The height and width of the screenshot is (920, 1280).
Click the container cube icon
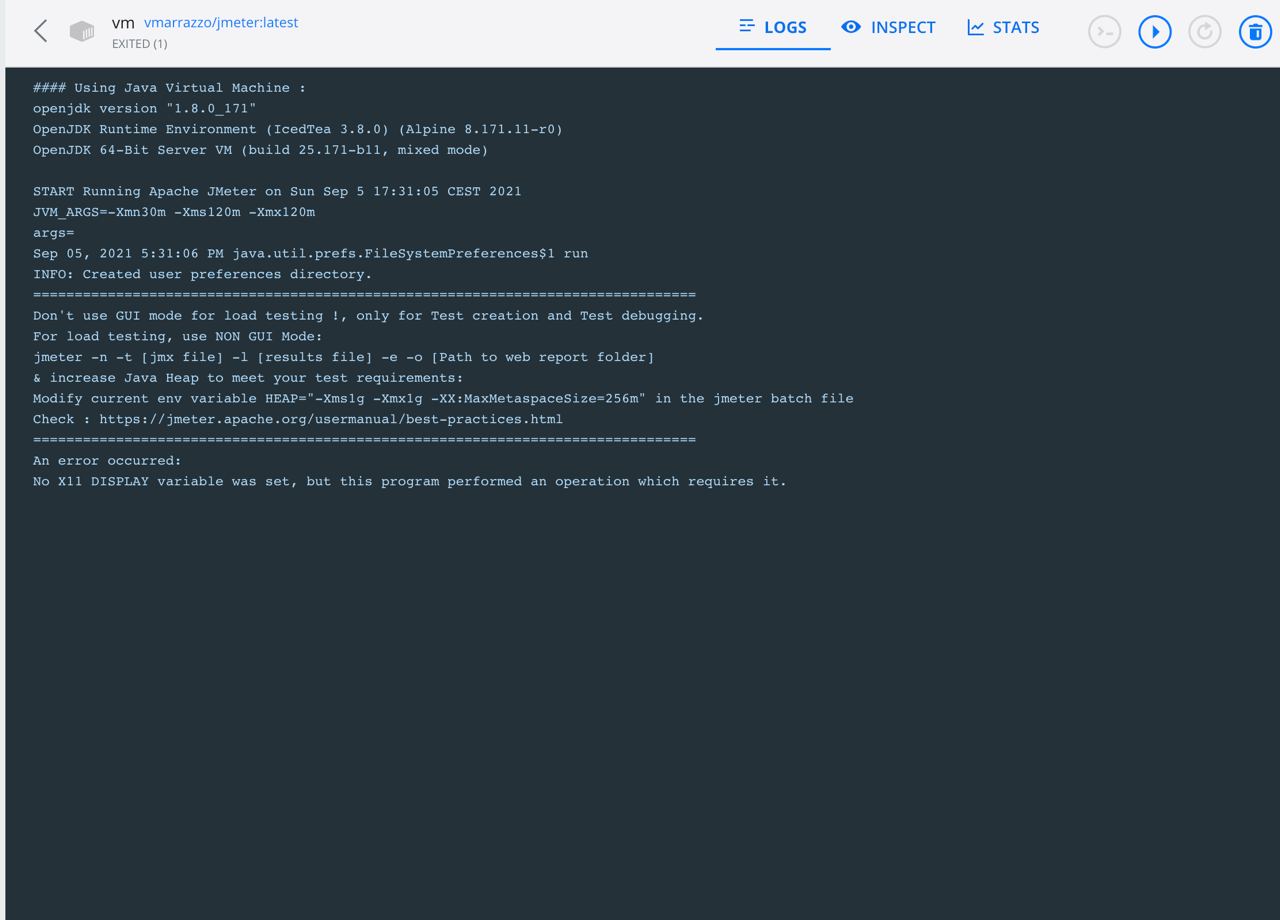point(82,32)
